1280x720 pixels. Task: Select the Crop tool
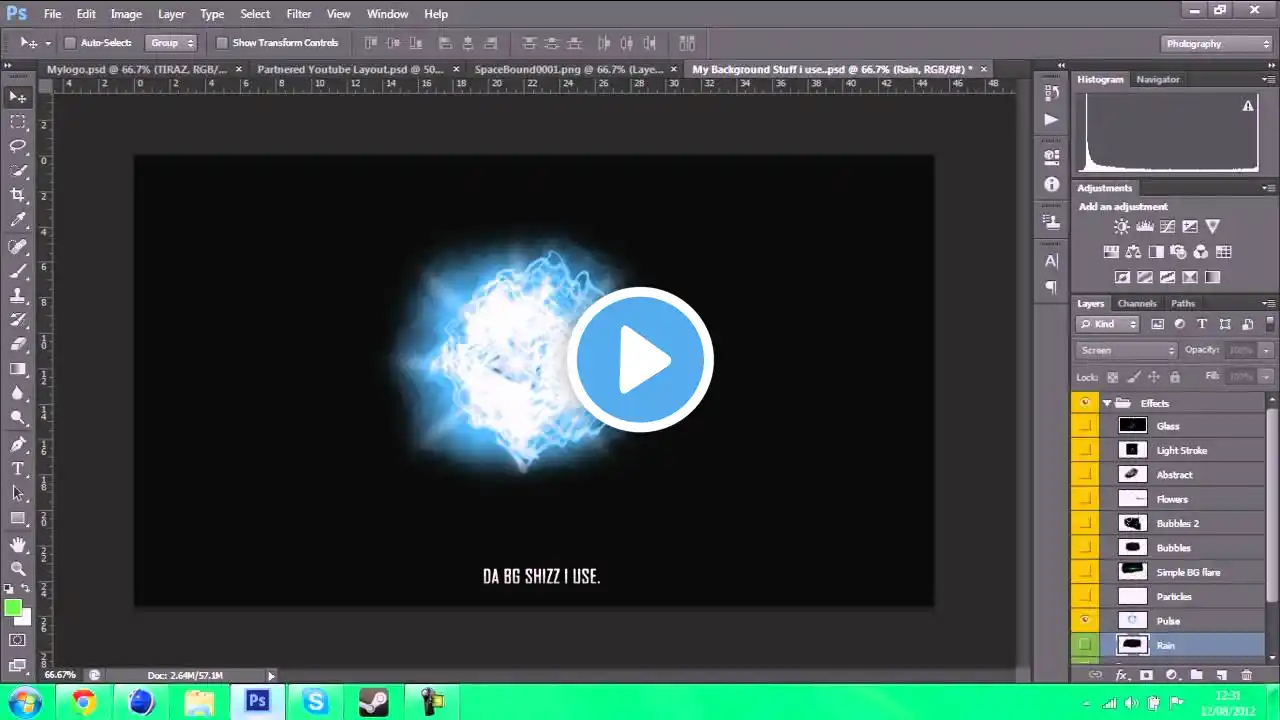[18, 195]
